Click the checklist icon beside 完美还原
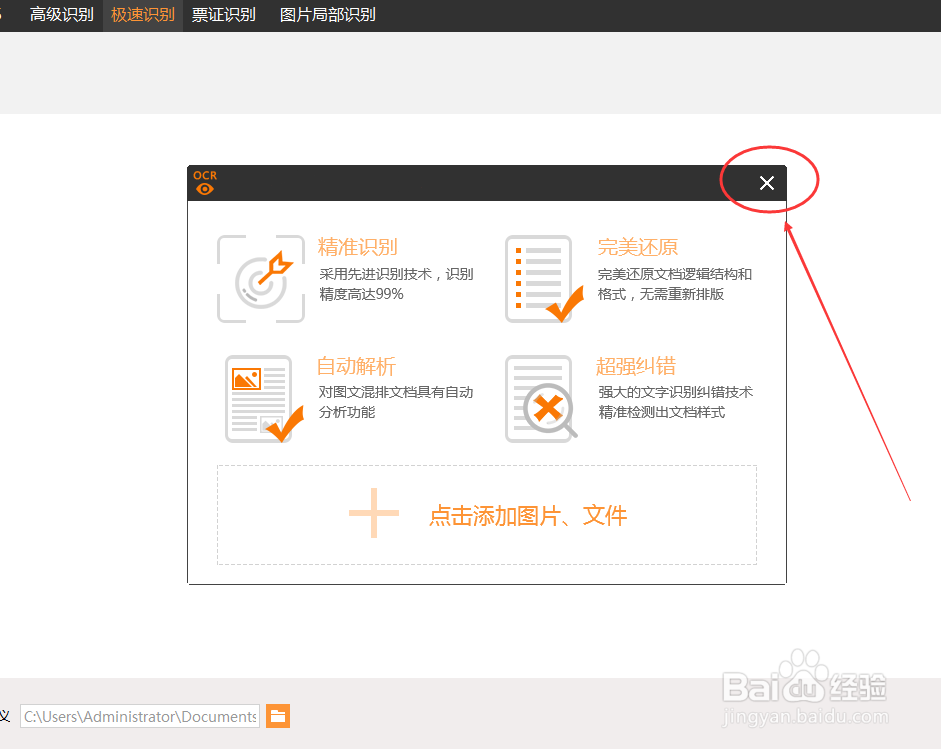 (x=540, y=278)
